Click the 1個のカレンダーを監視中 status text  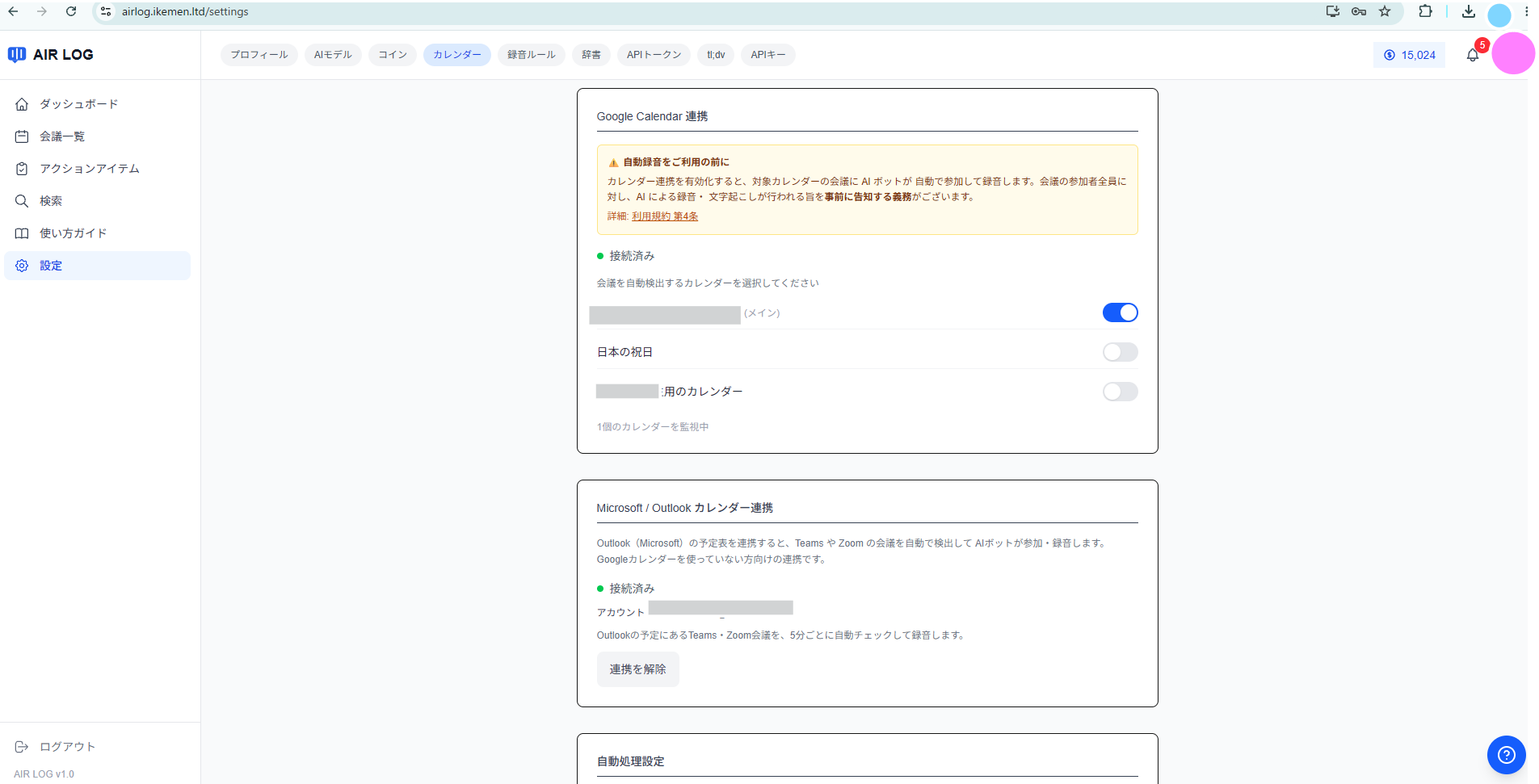click(653, 427)
